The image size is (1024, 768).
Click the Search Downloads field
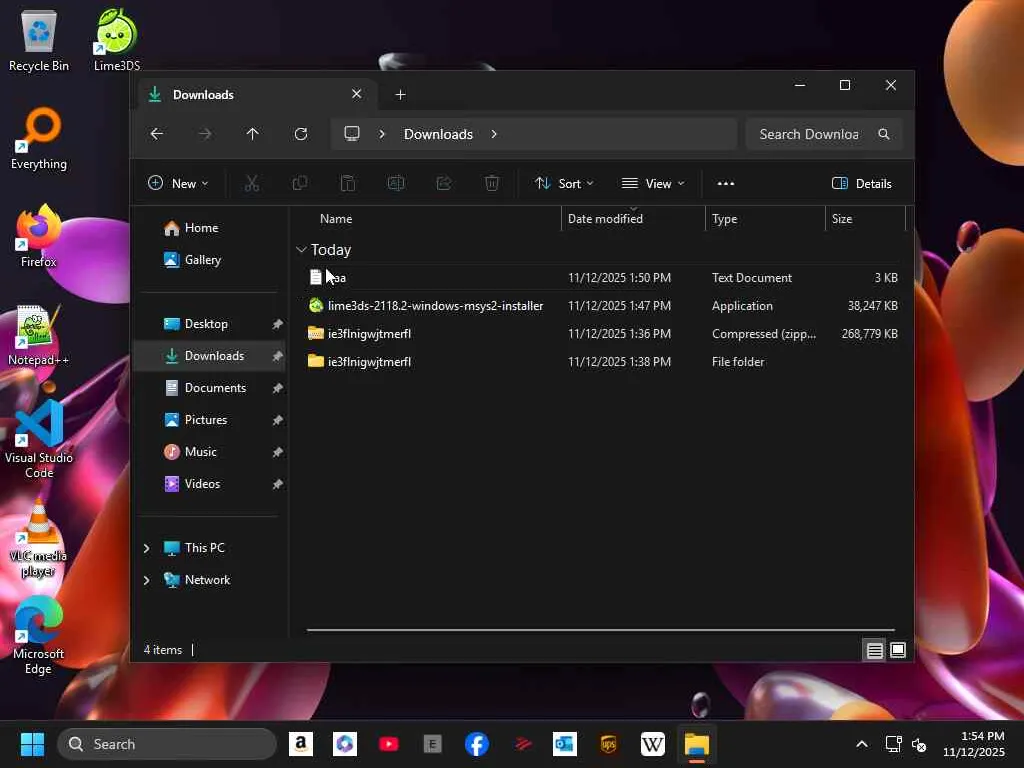tap(824, 134)
